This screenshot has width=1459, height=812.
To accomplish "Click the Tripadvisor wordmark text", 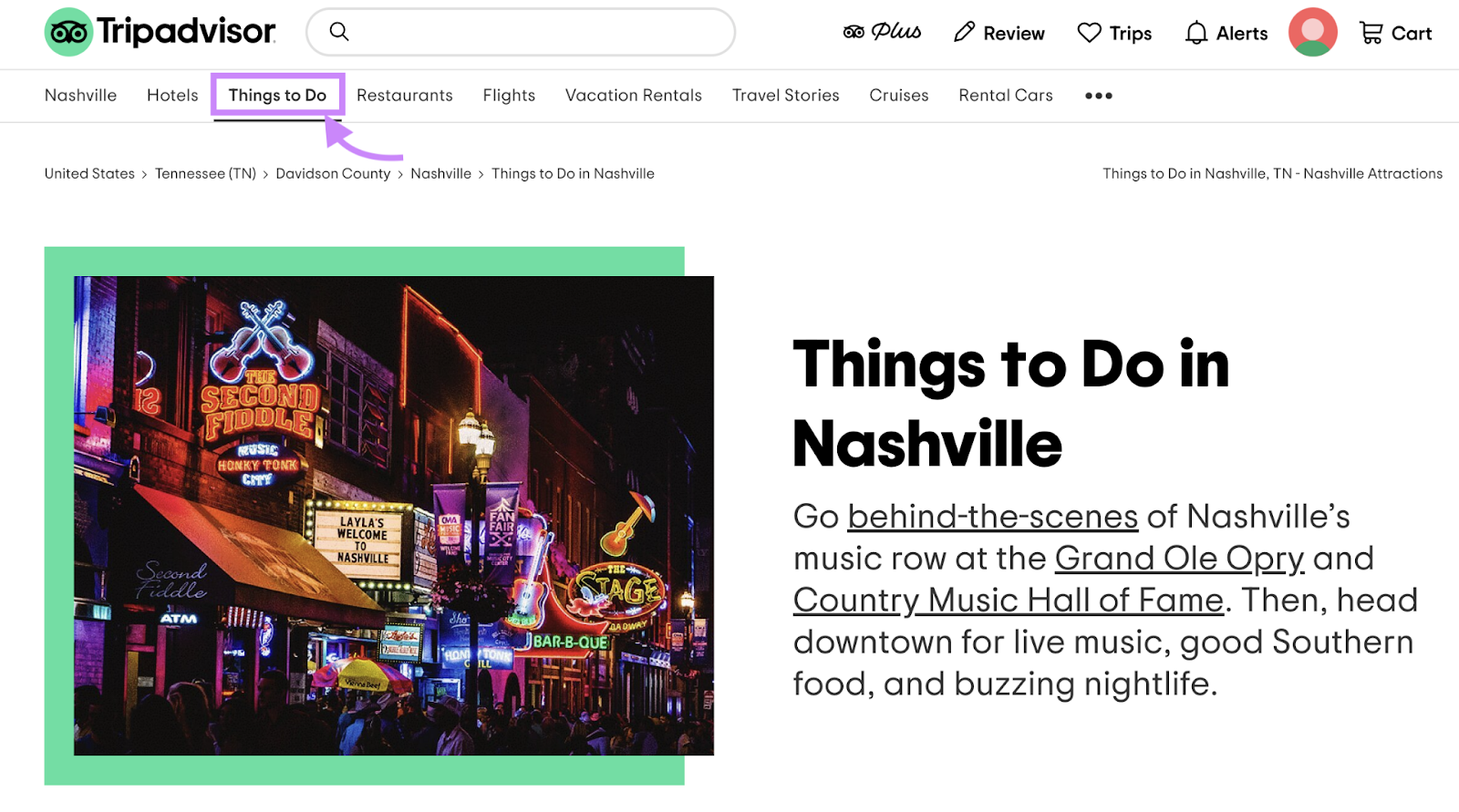I will coord(186,31).
